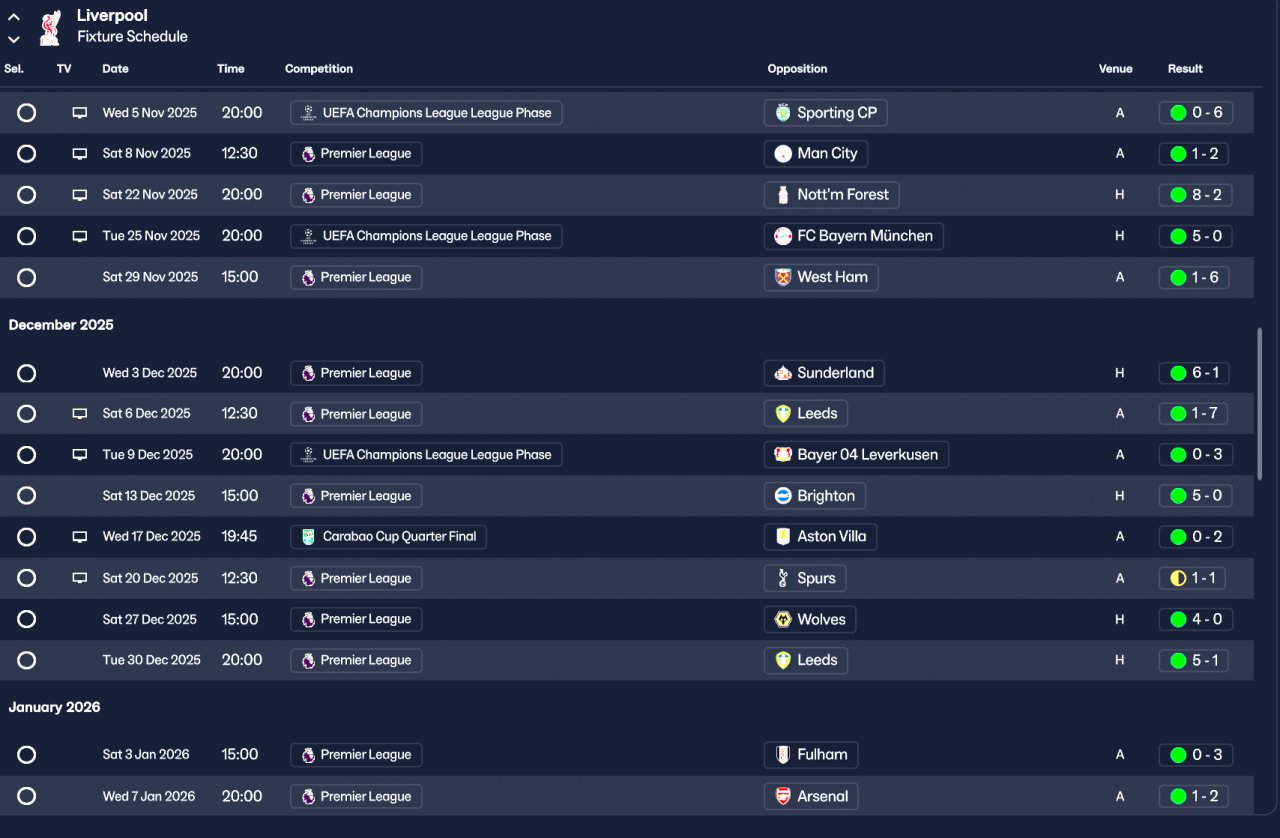Click the Liverpool club crest icon
Screen dimensions: 1280x838
coord(48,28)
